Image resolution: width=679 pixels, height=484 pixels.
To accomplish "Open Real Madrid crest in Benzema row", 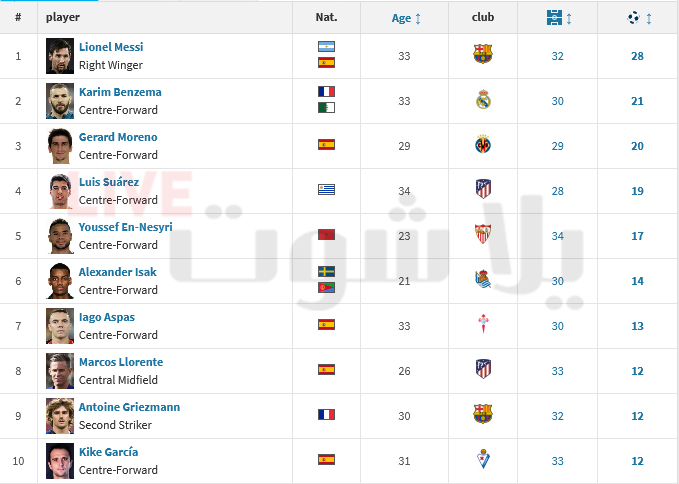I will pos(483,99).
